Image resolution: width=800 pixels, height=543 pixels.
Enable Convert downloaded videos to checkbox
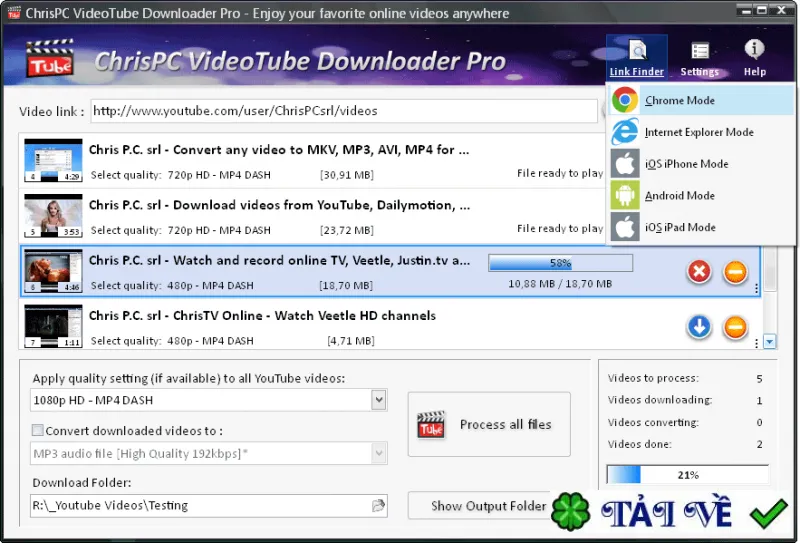pos(38,430)
